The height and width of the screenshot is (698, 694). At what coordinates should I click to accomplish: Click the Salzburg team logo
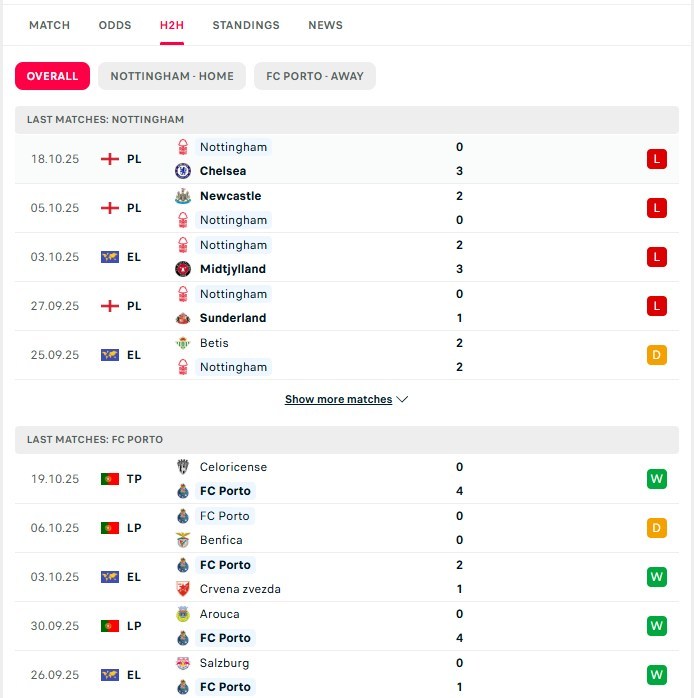183,663
